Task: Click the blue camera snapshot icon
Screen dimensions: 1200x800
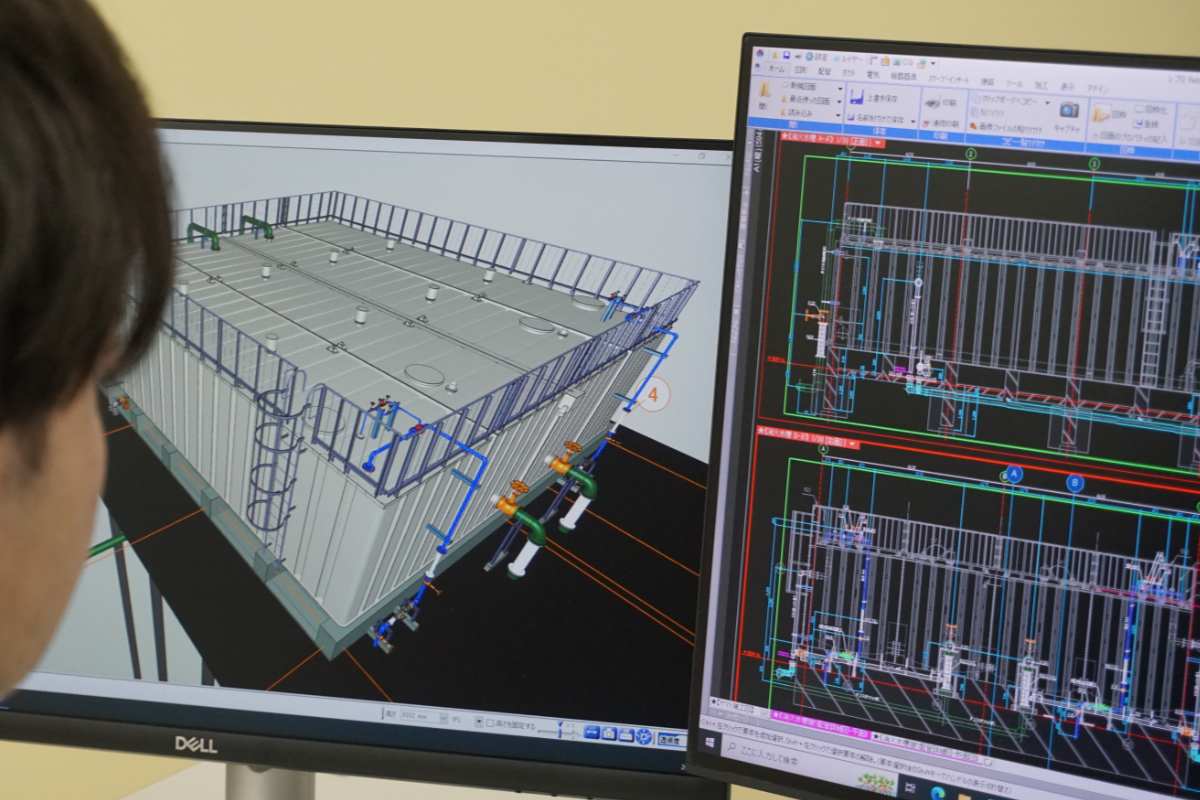Action: 609,734
